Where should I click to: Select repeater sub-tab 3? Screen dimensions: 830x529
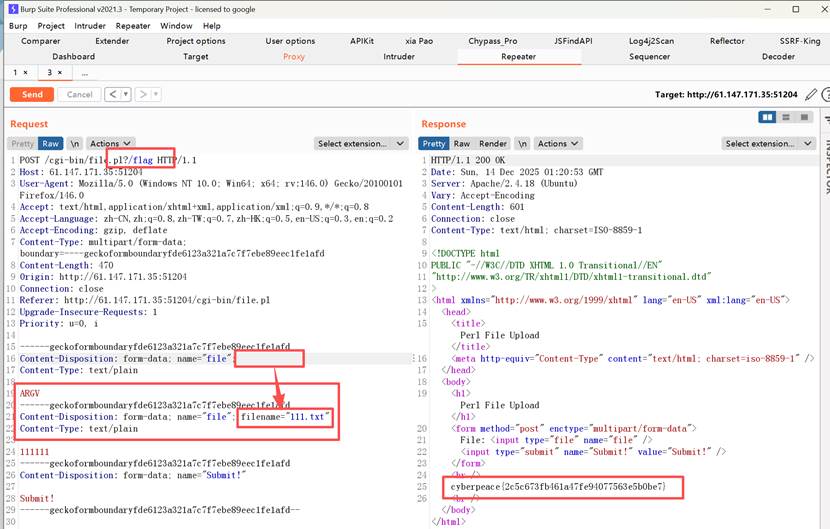click(50, 73)
